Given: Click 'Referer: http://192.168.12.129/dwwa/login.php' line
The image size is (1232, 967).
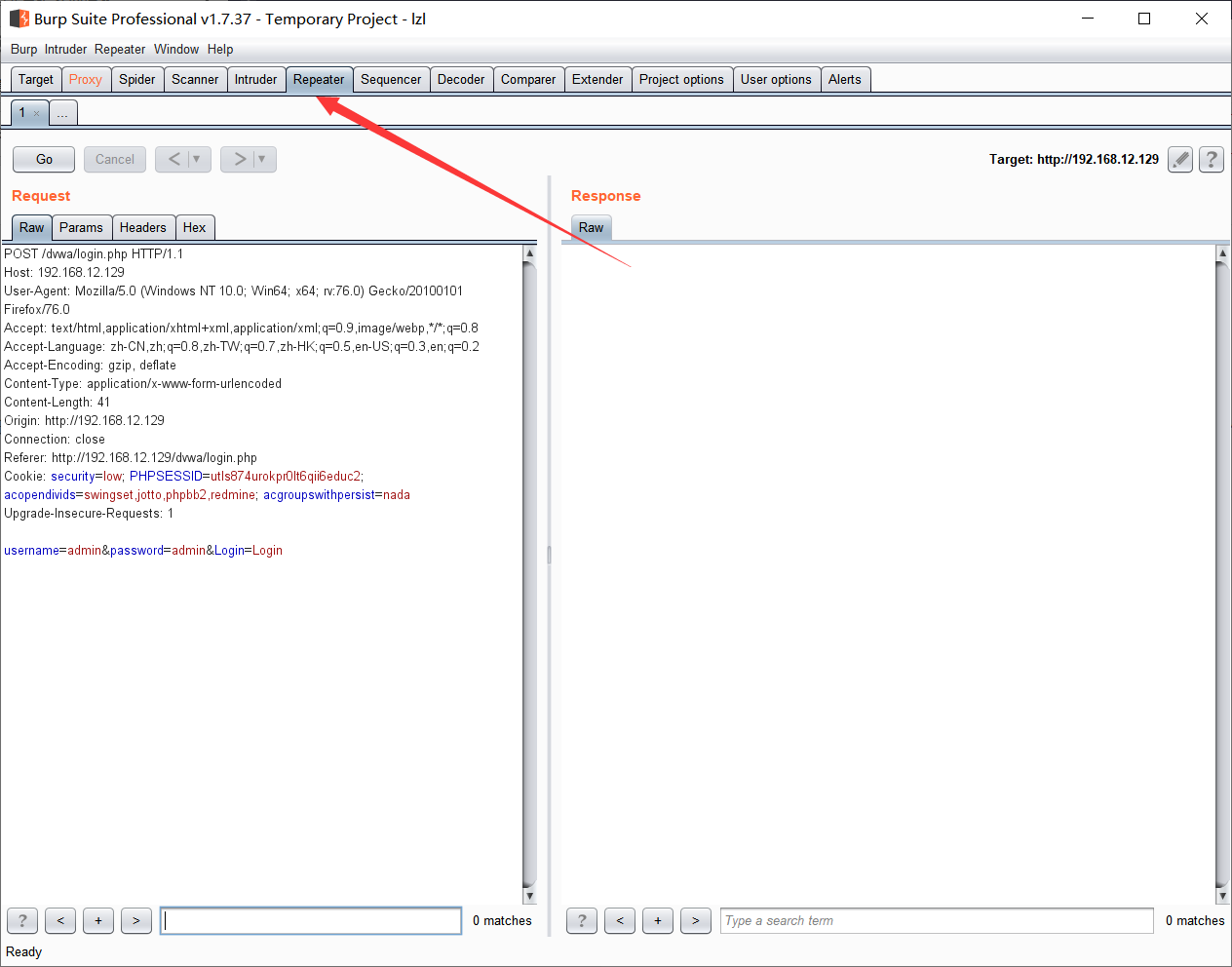Looking at the screenshot, I should pos(131,457).
